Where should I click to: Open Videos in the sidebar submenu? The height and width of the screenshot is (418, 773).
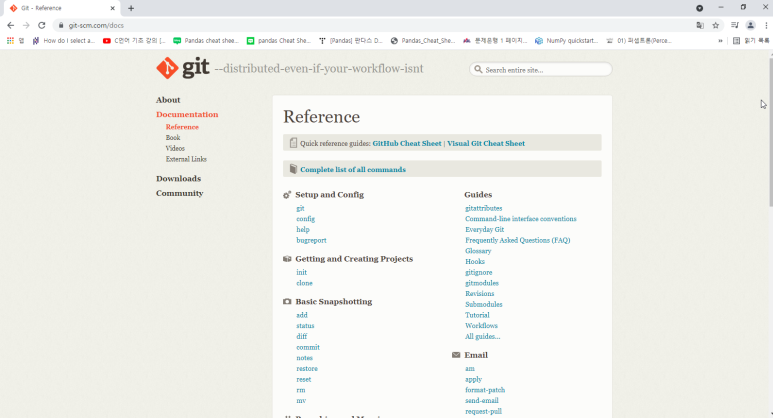[x=175, y=148]
